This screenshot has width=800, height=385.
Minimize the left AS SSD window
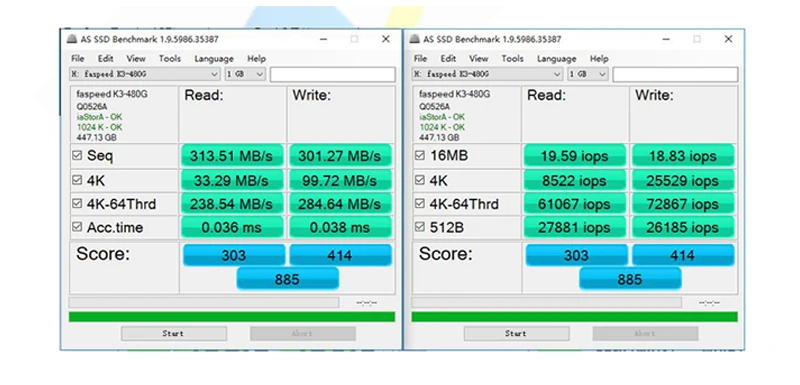tap(323, 39)
